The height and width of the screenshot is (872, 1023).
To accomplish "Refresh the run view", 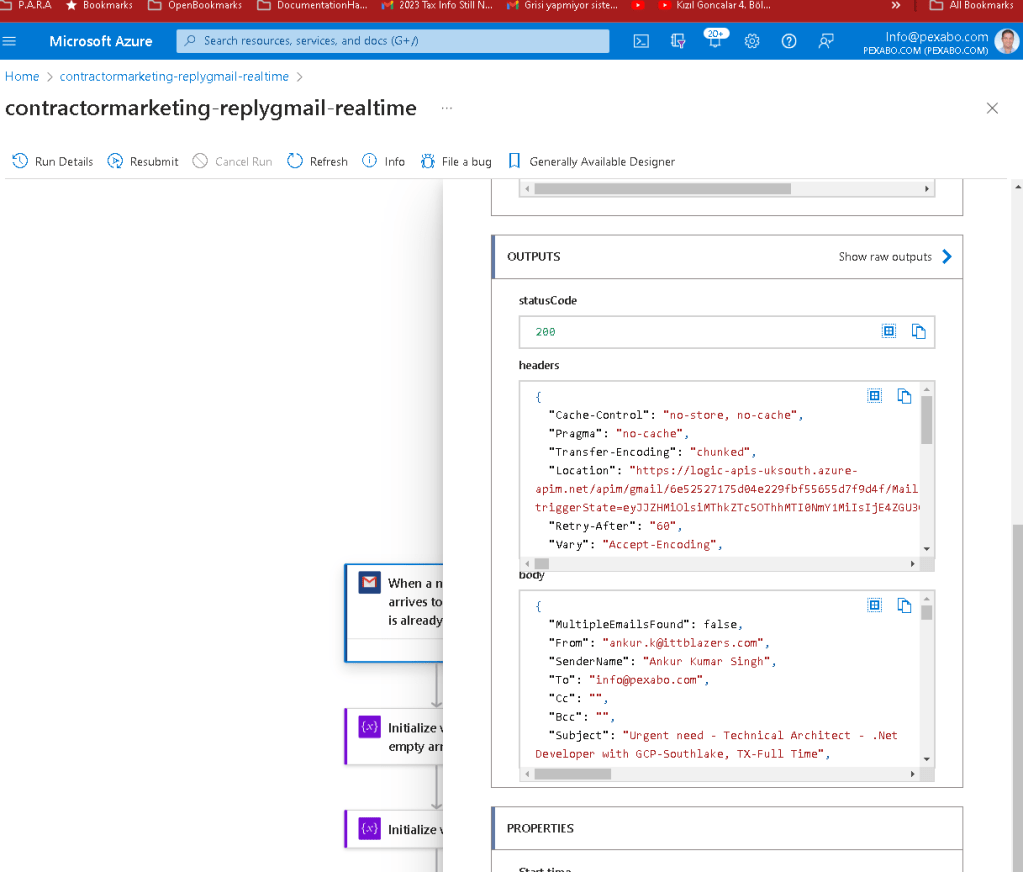I will 318,161.
